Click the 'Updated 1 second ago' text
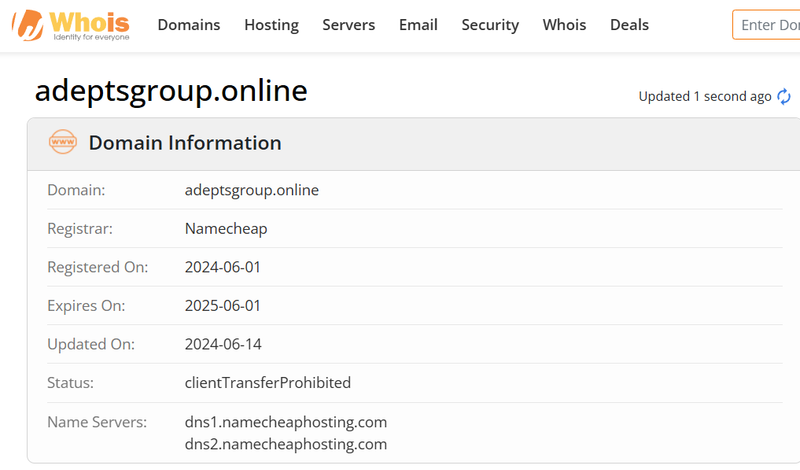800x470 pixels. click(x=705, y=96)
